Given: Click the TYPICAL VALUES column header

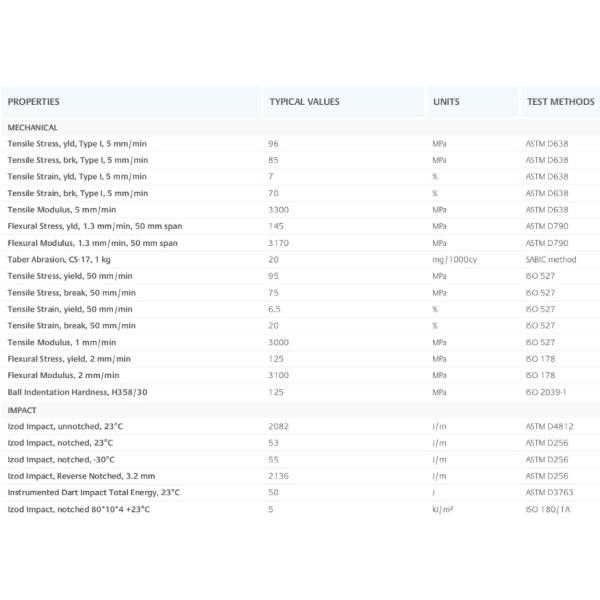Looking at the screenshot, I should 304,102.
